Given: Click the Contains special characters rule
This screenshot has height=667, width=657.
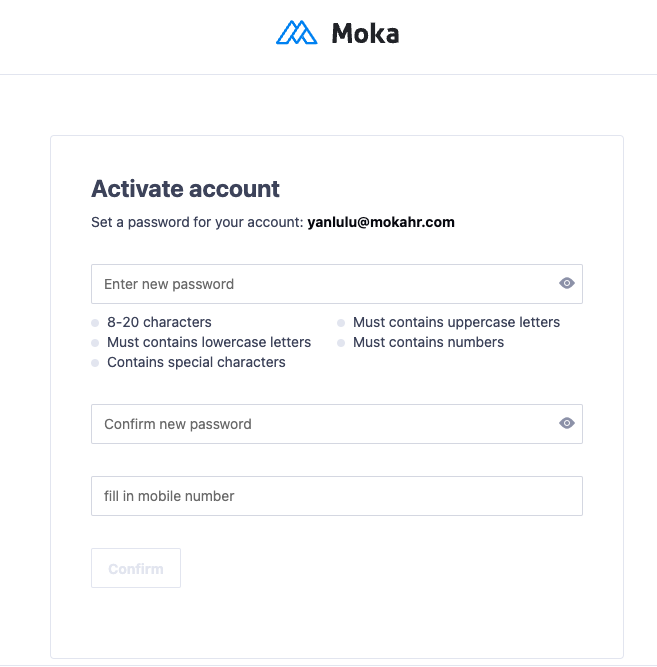Looking at the screenshot, I should pyautogui.click(x=196, y=362).
